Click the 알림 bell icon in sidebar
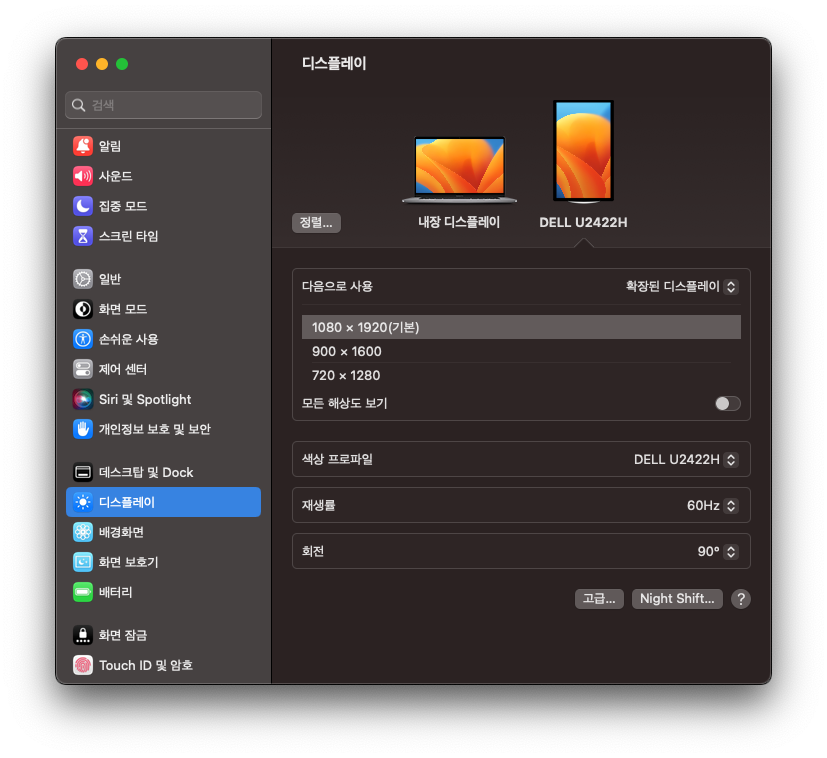This screenshot has width=827, height=758. pos(83,146)
